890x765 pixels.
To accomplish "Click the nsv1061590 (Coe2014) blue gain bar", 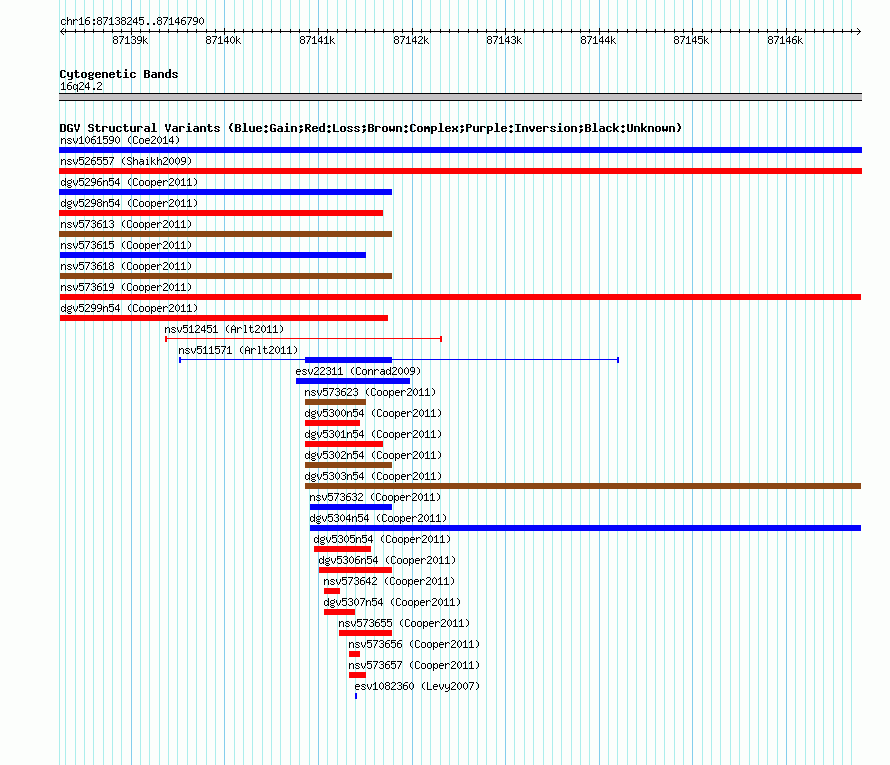I will (x=460, y=150).
